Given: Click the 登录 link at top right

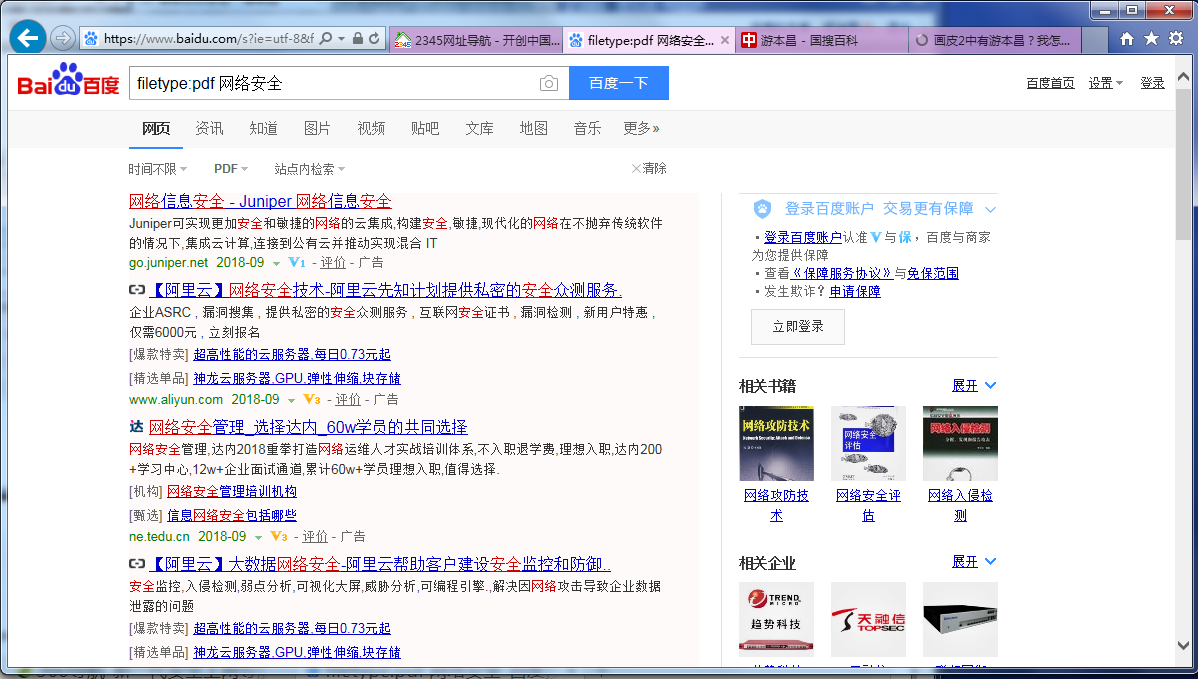Looking at the screenshot, I should [1152, 83].
